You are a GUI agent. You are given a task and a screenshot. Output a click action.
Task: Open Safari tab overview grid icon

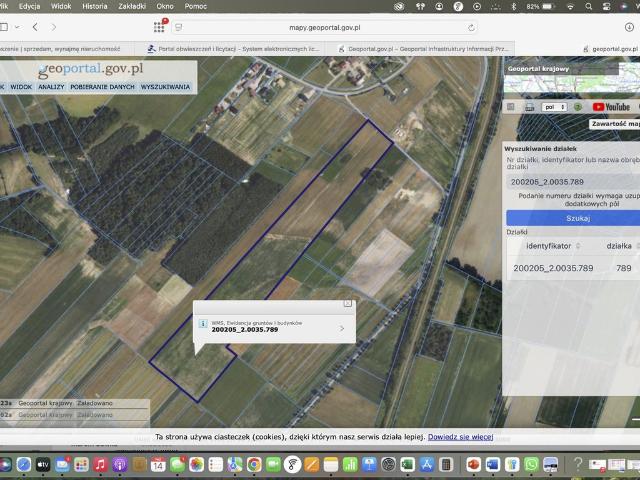click(x=159, y=27)
